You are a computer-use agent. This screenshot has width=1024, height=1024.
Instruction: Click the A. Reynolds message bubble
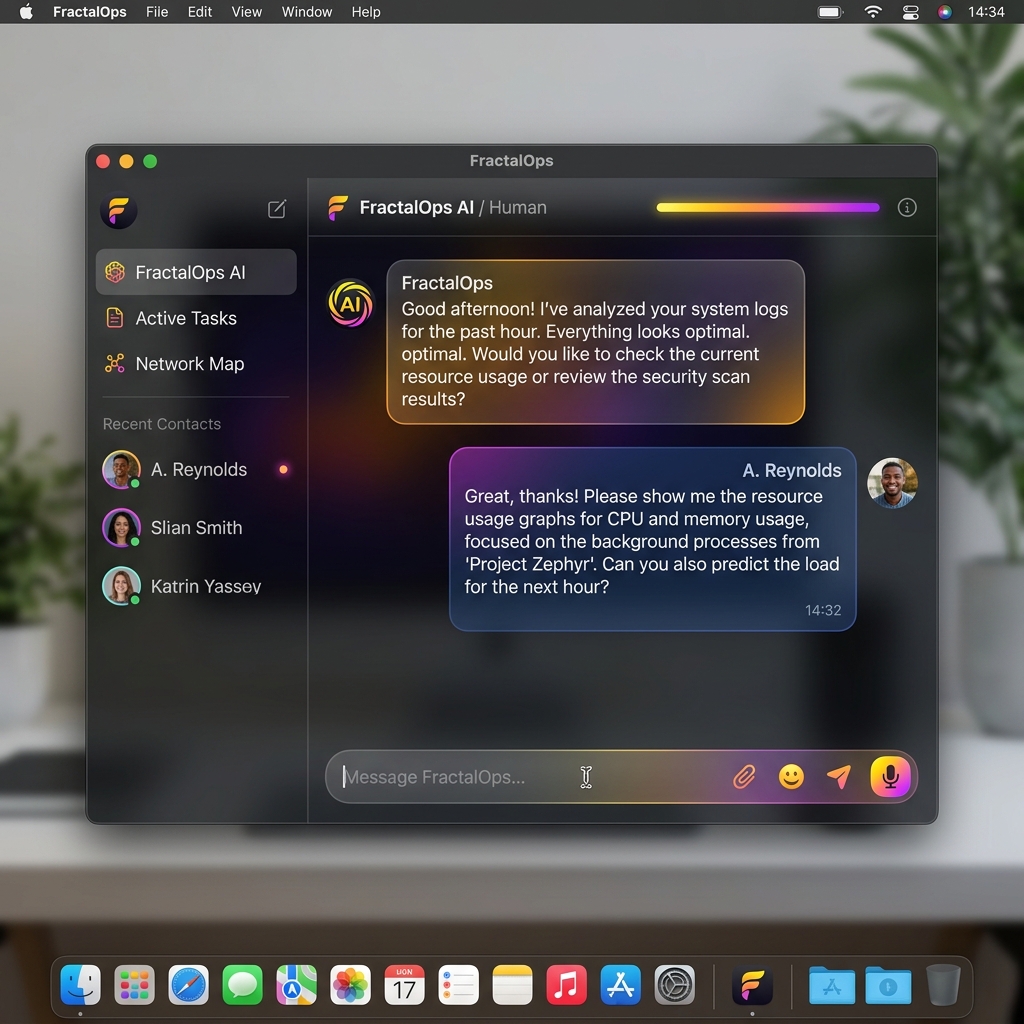click(x=652, y=539)
